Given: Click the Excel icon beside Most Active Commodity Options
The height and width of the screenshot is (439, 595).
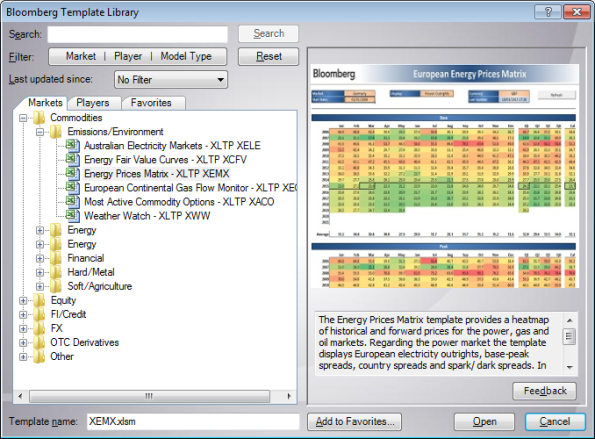Looking at the screenshot, I should tap(72, 201).
